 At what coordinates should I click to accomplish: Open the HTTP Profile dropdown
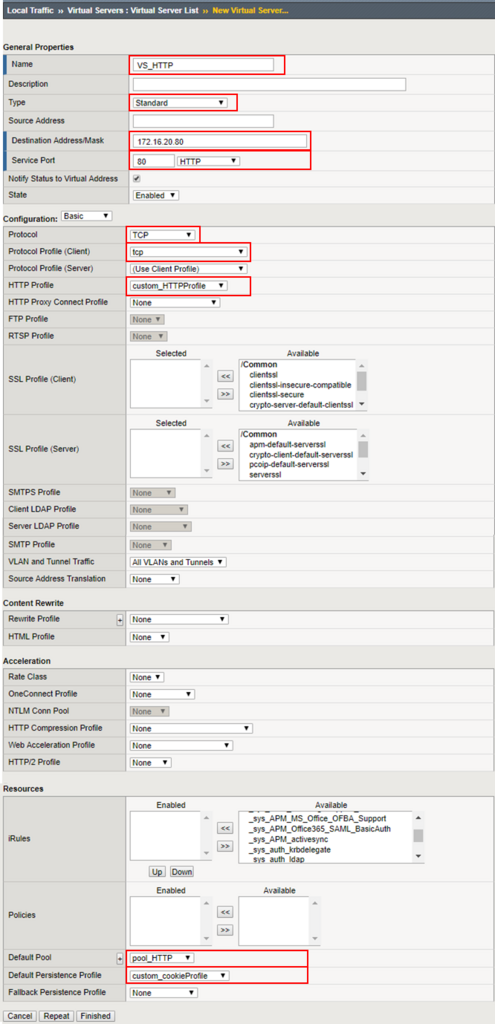click(x=179, y=285)
